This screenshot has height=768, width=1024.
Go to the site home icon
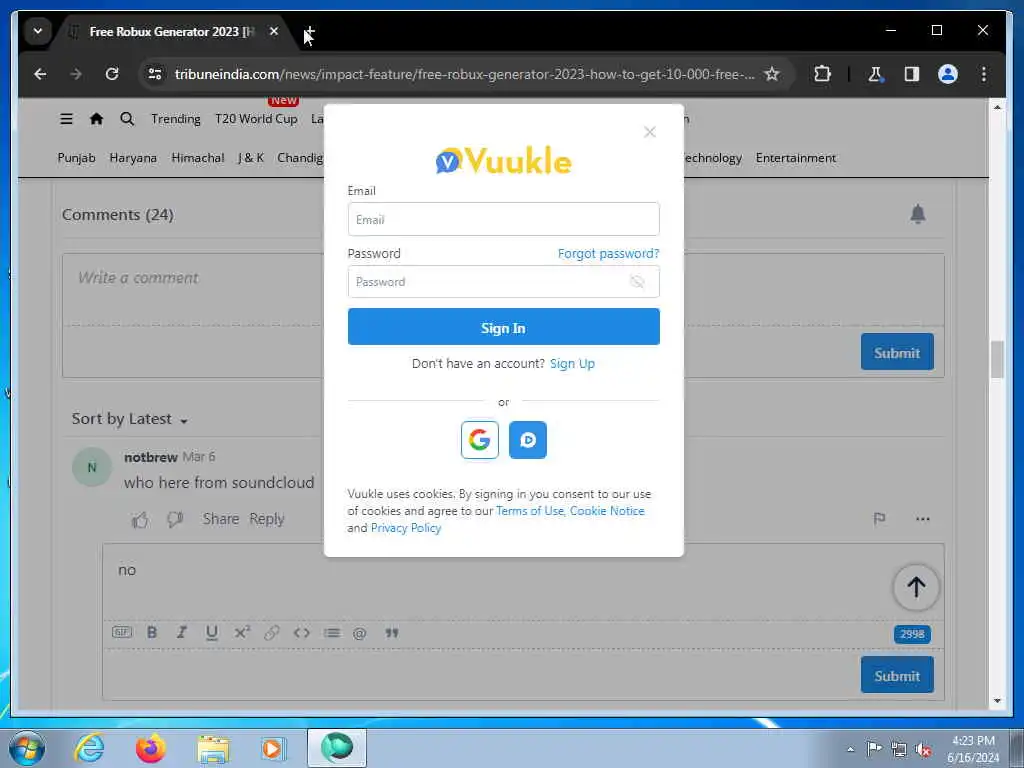pyautogui.click(x=97, y=119)
